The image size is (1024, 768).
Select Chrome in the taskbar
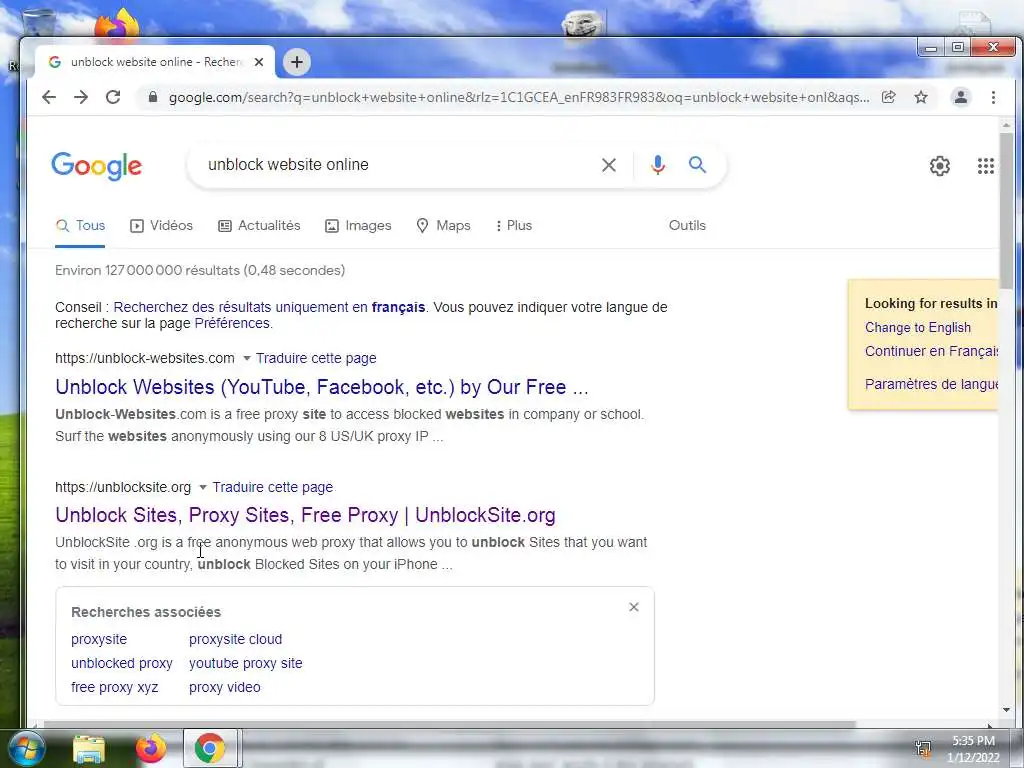210,748
